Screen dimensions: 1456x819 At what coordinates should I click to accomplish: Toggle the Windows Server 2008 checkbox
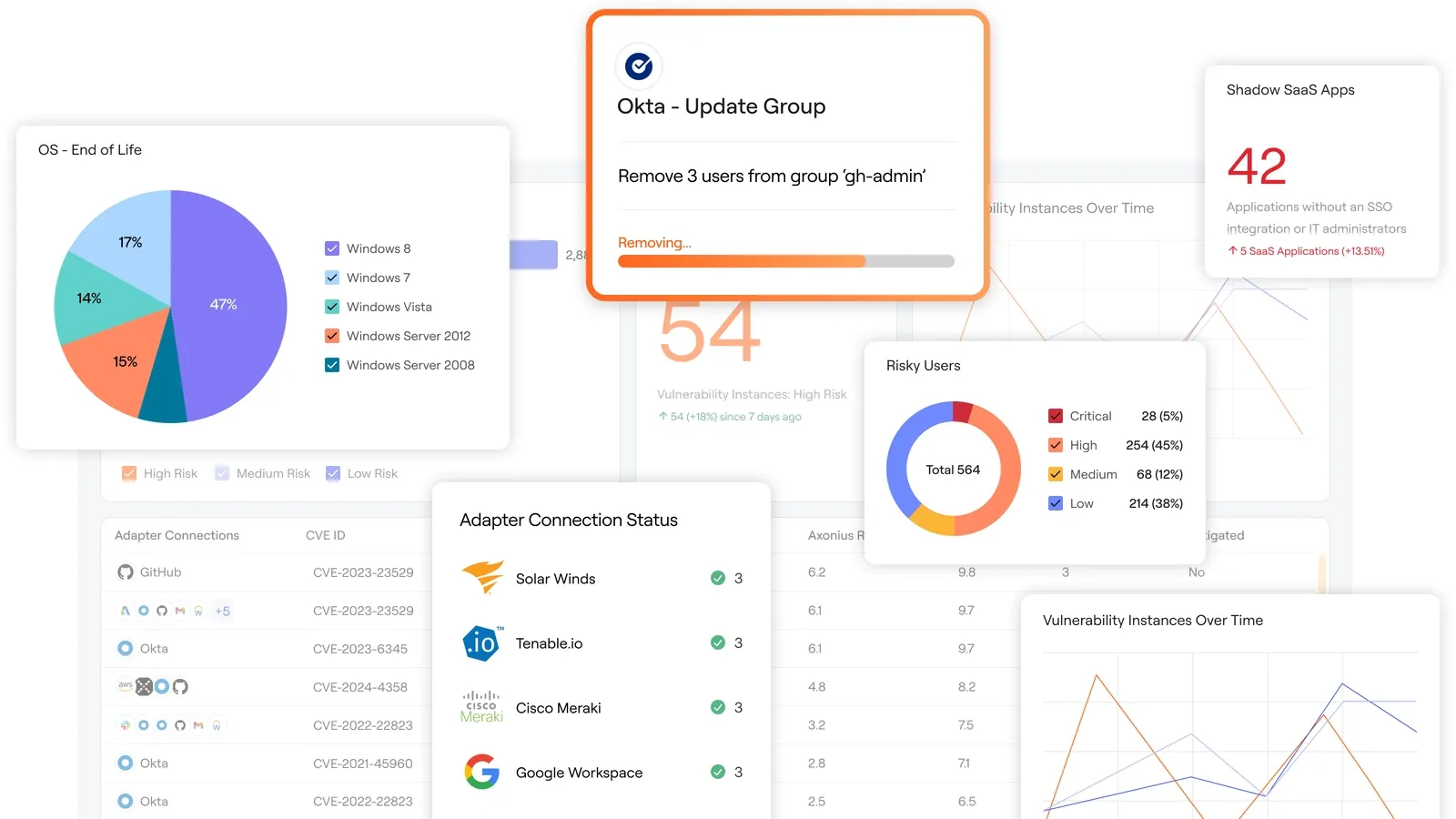(x=332, y=365)
